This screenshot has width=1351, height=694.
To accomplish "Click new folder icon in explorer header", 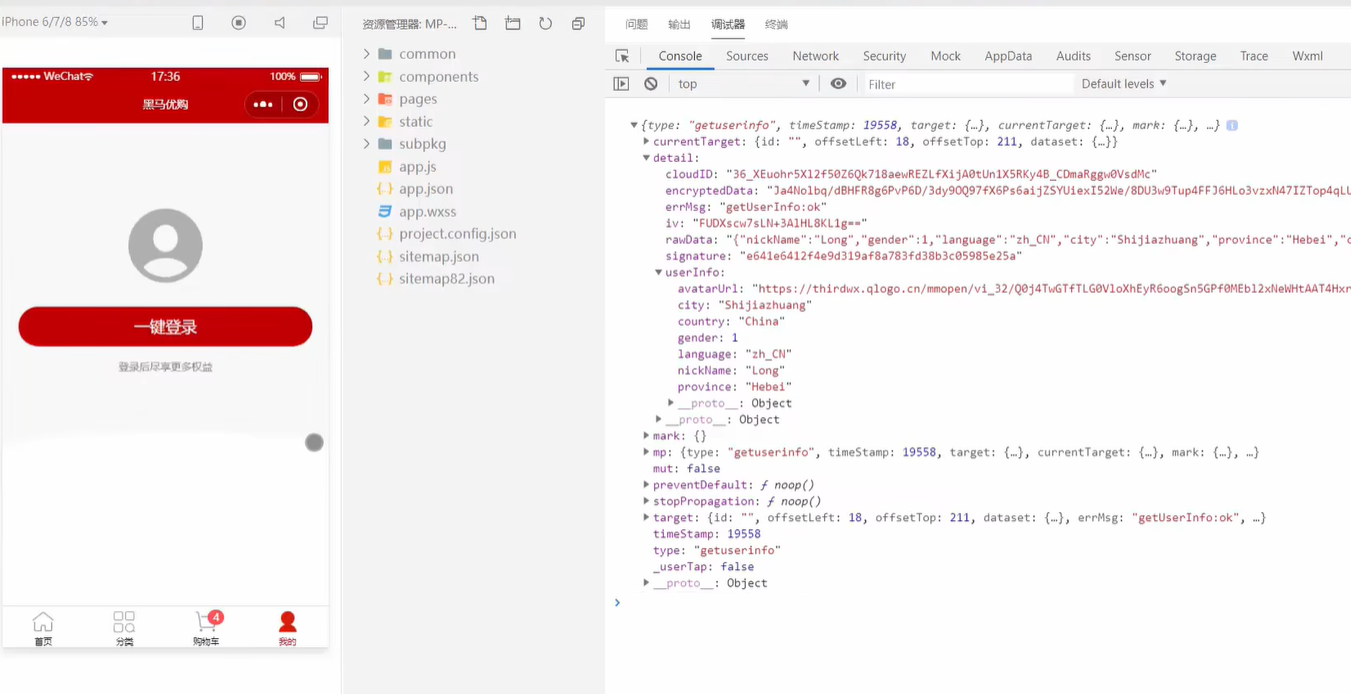I will [513, 23].
